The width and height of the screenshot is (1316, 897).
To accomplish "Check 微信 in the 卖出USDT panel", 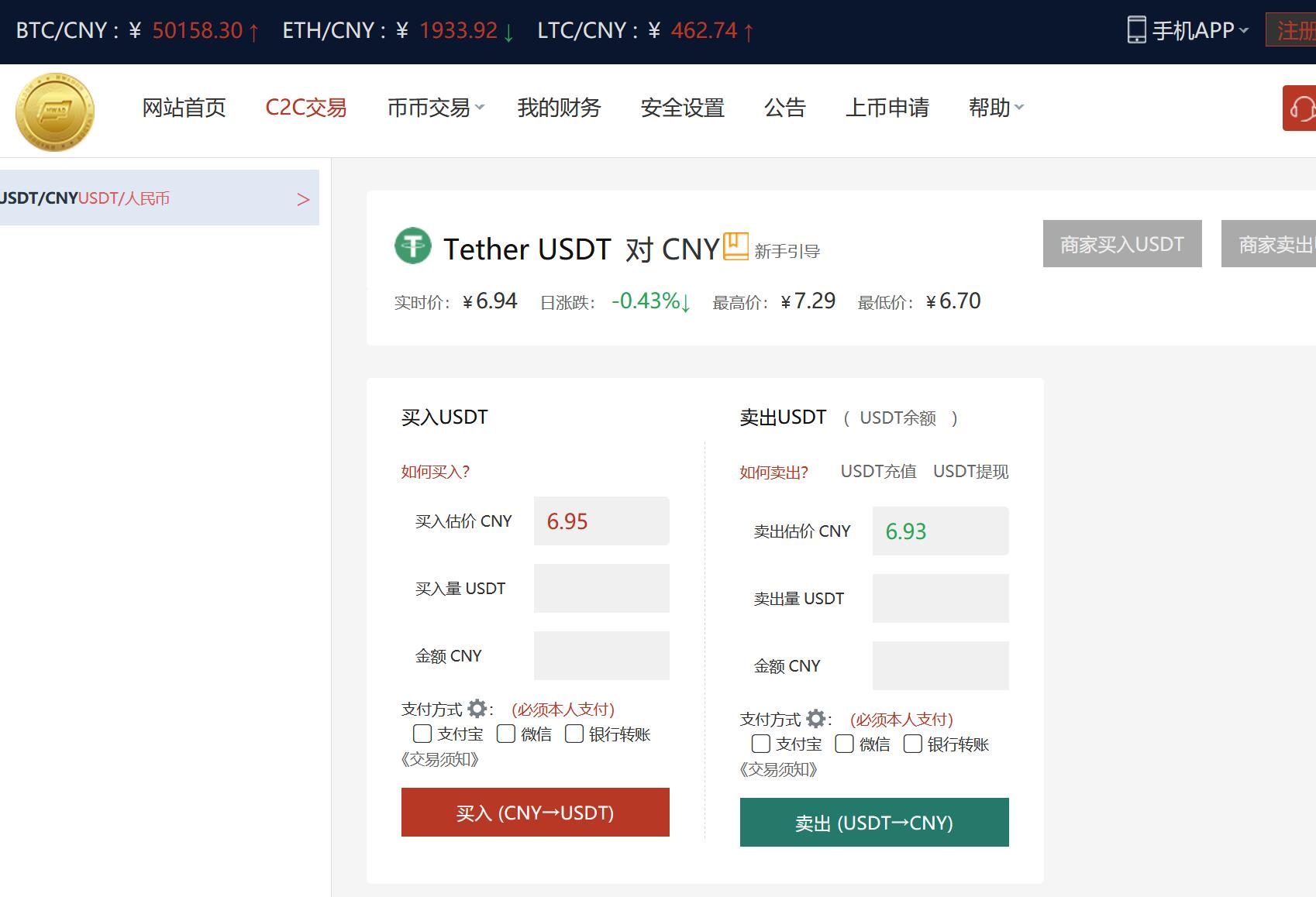I will (x=845, y=744).
